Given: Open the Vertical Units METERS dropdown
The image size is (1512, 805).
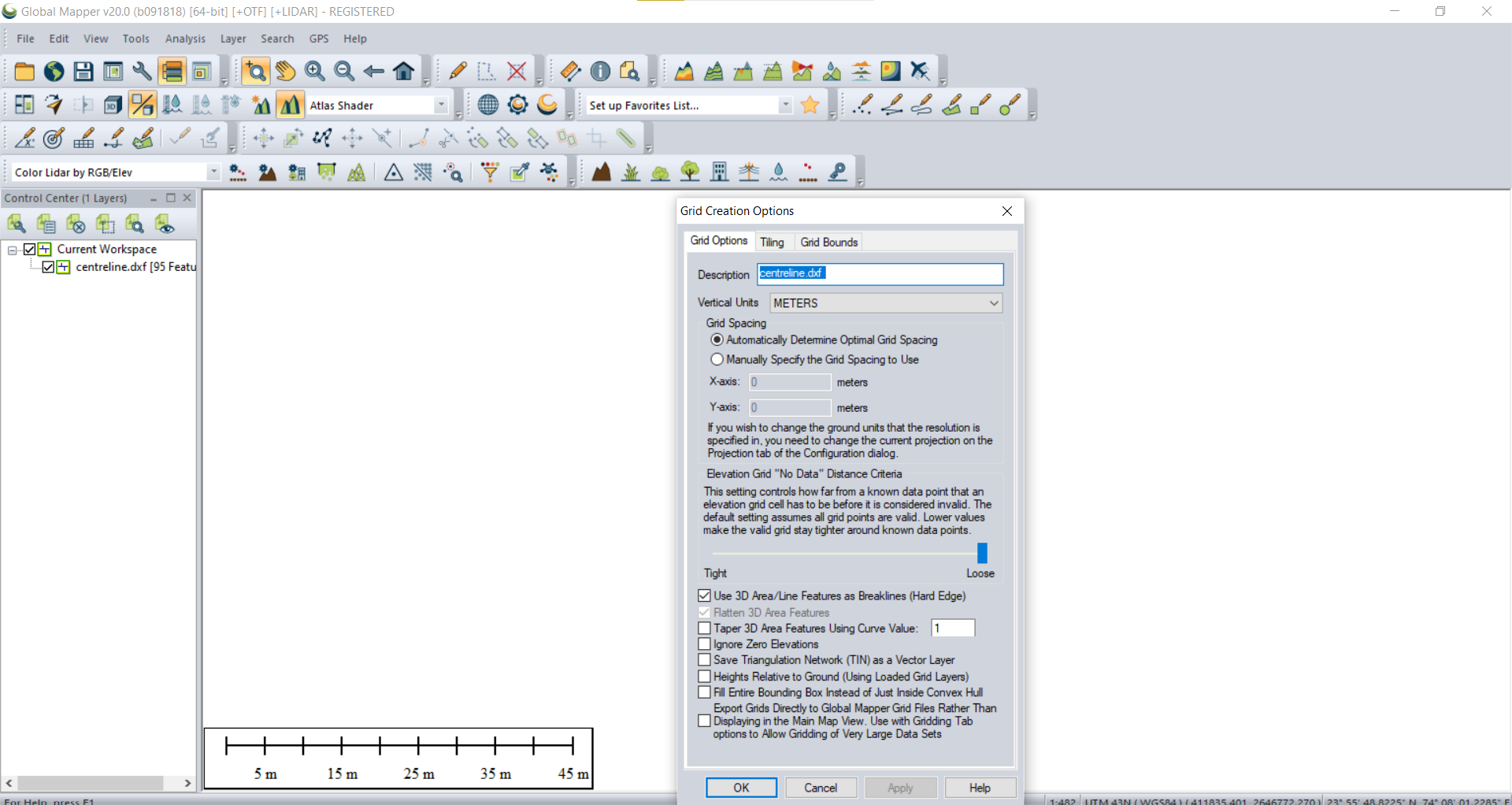Looking at the screenshot, I should [886, 303].
